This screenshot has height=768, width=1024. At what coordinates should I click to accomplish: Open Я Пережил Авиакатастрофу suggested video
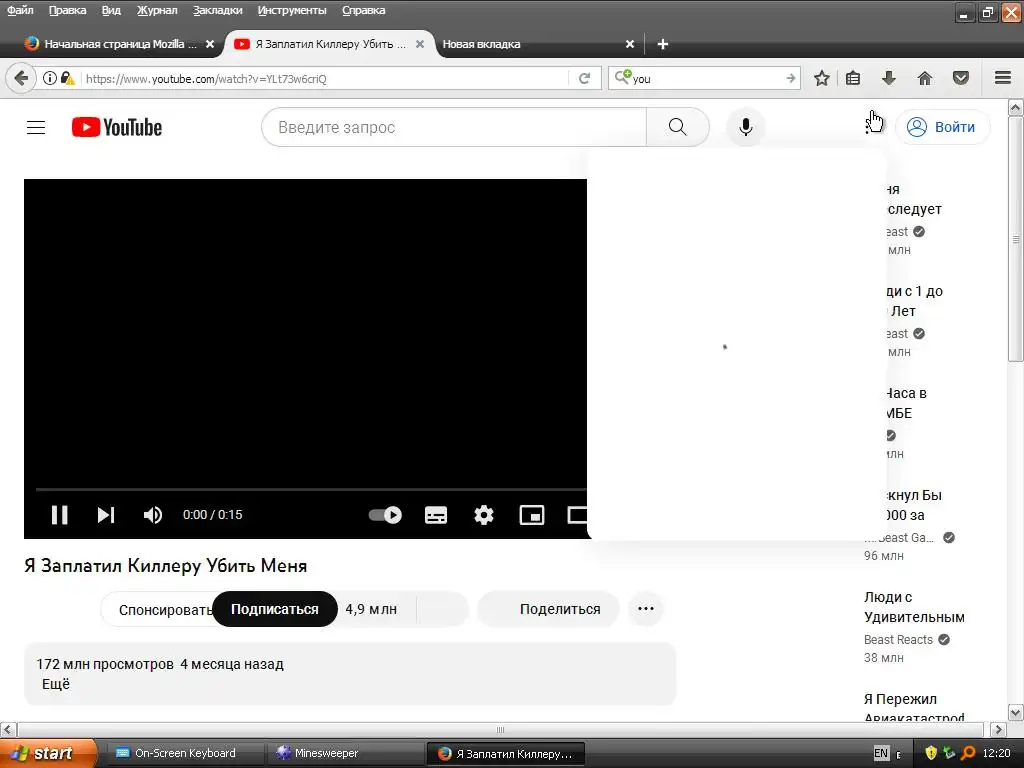click(914, 708)
